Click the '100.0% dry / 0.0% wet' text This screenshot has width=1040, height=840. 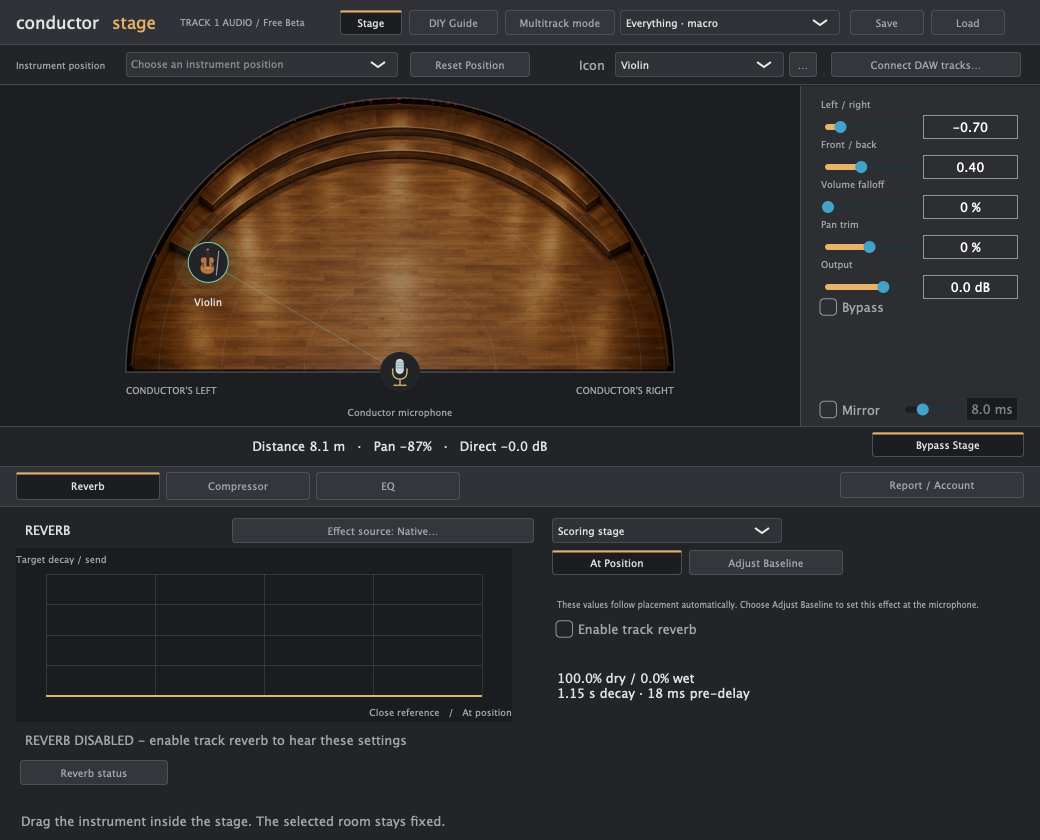625,678
